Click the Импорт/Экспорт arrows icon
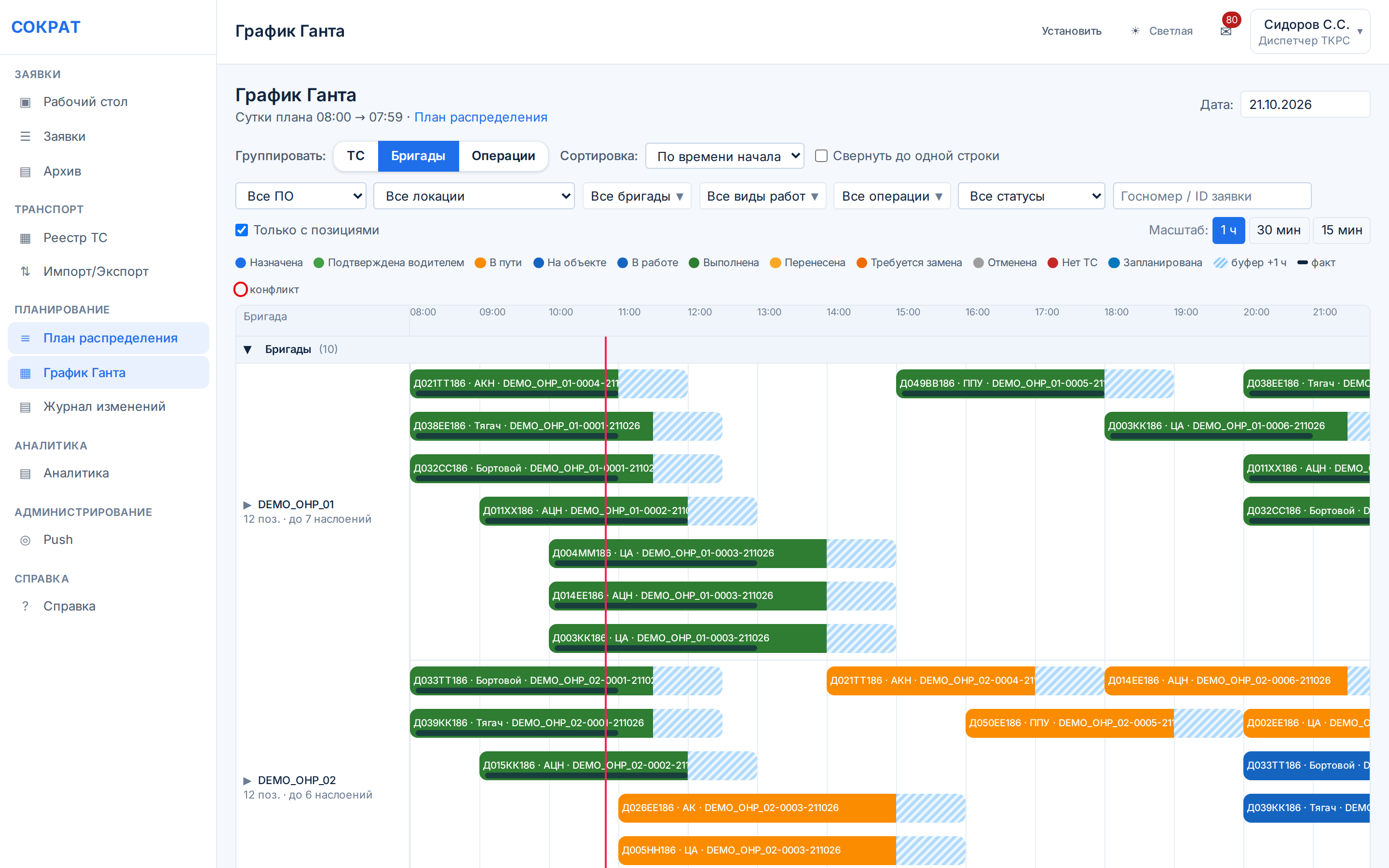Viewport: 1389px width, 868px height. point(25,271)
